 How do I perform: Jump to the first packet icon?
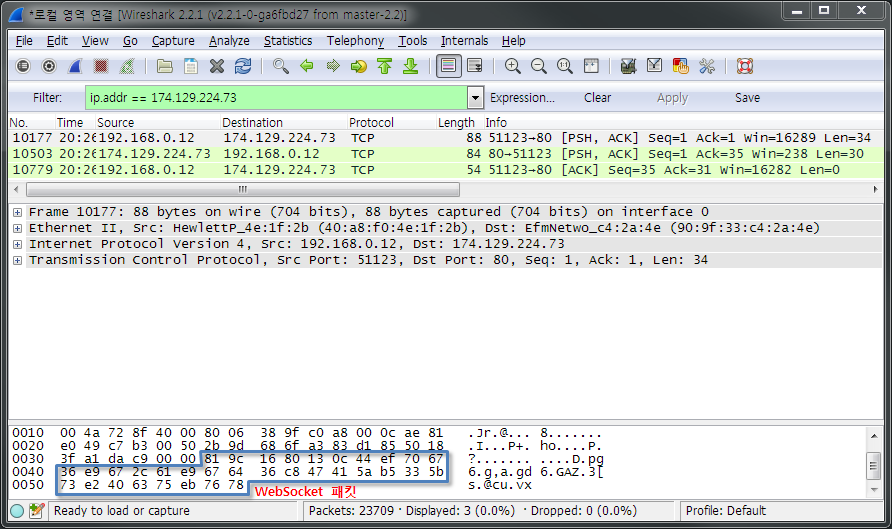click(x=385, y=67)
